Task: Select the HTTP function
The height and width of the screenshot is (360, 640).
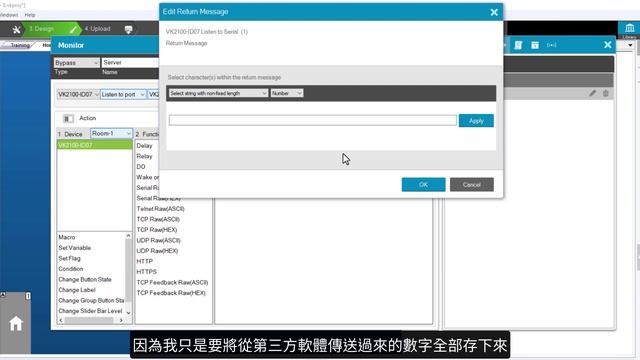Action: point(144,262)
